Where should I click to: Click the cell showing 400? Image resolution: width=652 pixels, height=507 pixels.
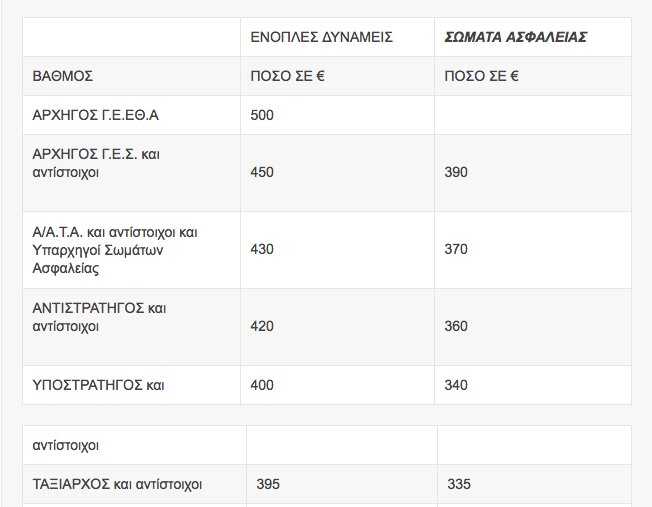tap(262, 385)
